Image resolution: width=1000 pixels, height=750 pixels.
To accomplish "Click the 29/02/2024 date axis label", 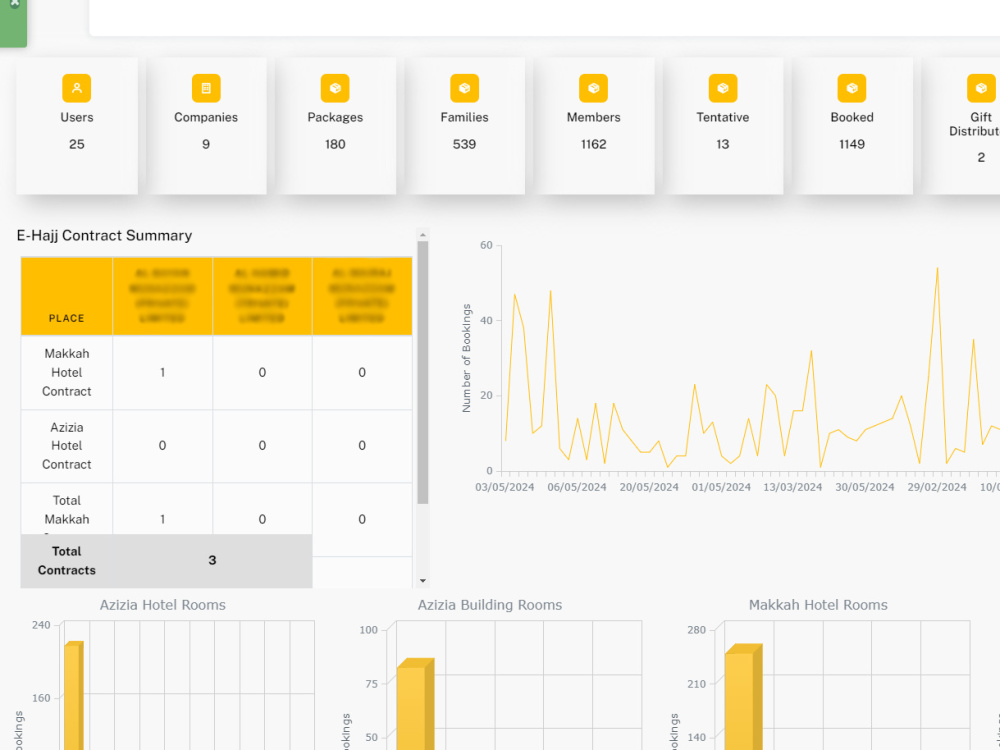I will click(x=937, y=487).
